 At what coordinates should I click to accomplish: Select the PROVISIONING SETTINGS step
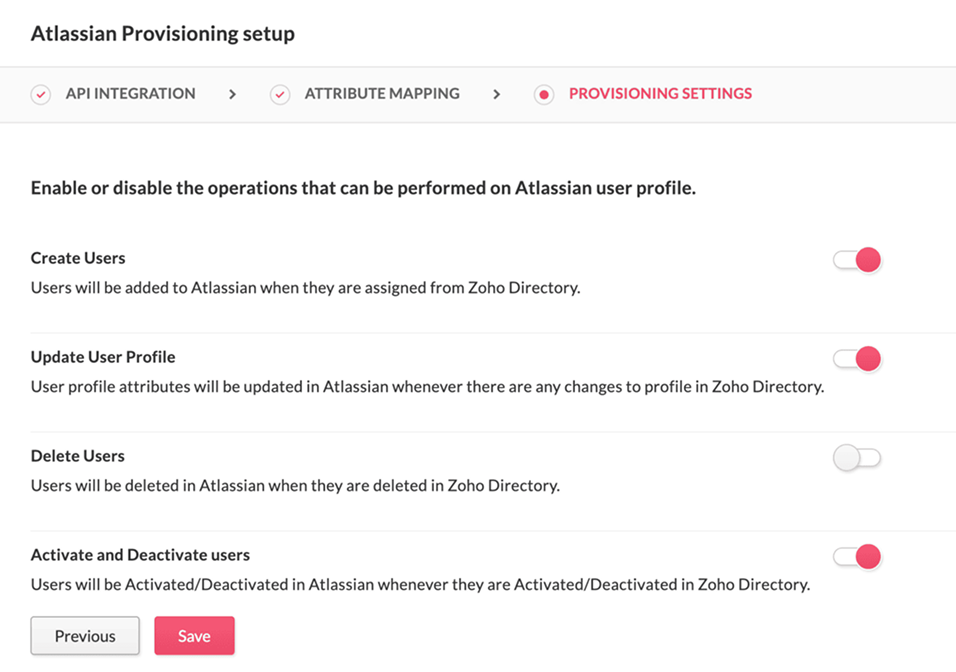(x=660, y=93)
